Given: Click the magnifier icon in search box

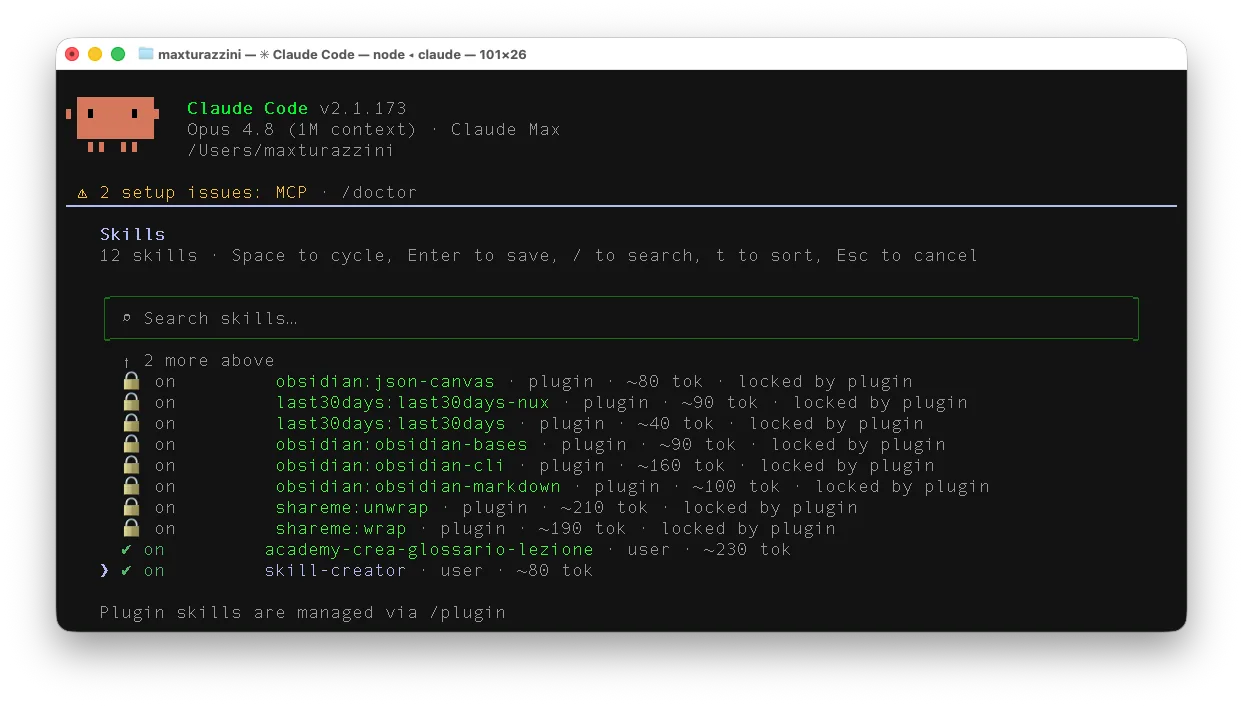Looking at the screenshot, I should click(127, 318).
